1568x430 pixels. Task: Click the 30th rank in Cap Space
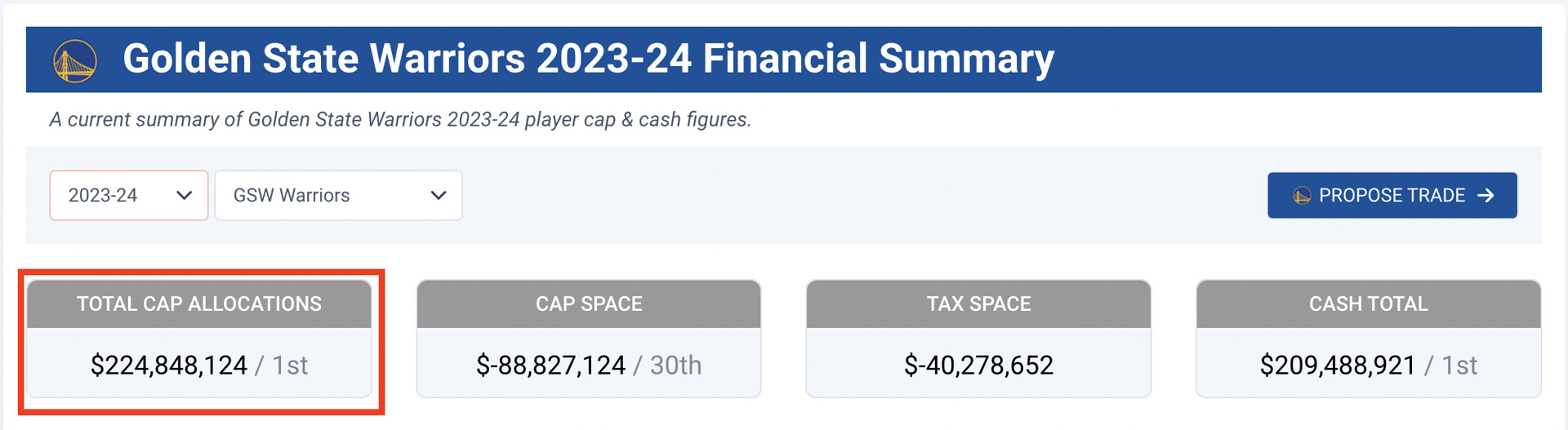pyautogui.click(x=675, y=366)
